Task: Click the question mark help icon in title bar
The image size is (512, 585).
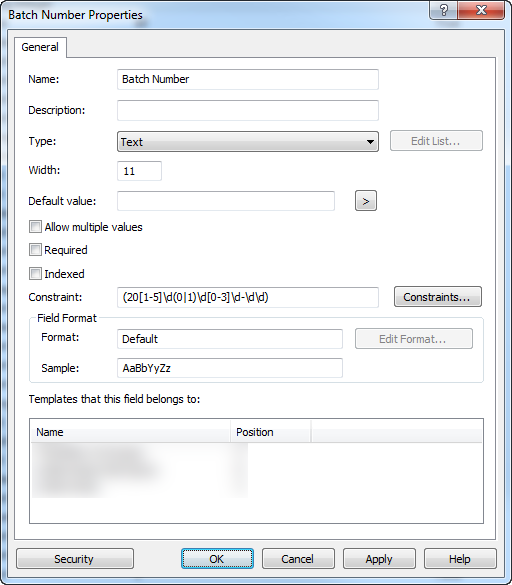Action: click(444, 10)
